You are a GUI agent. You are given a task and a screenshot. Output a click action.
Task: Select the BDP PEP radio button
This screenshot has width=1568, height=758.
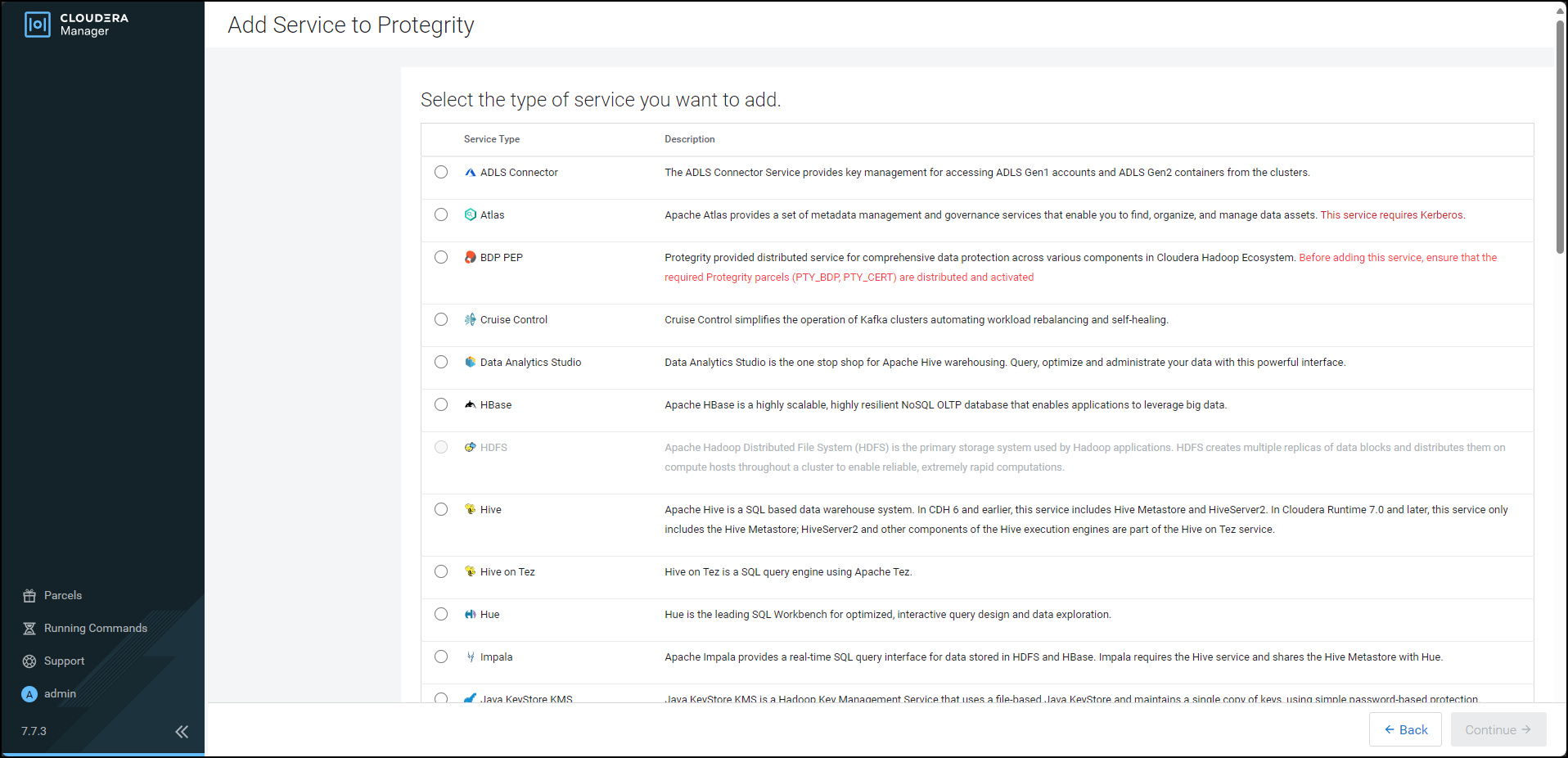click(441, 257)
